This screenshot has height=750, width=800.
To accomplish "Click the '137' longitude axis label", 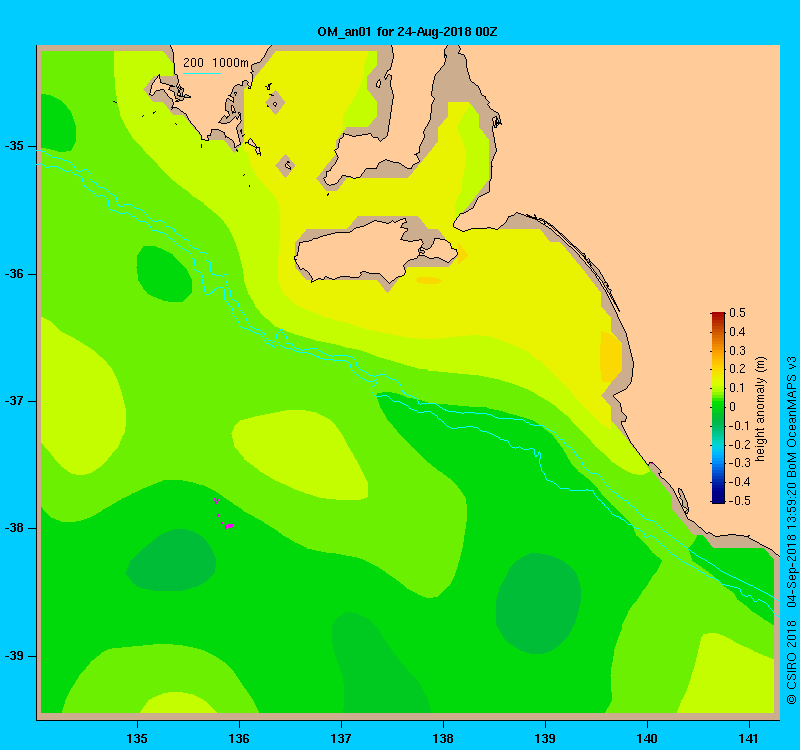I will [341, 738].
